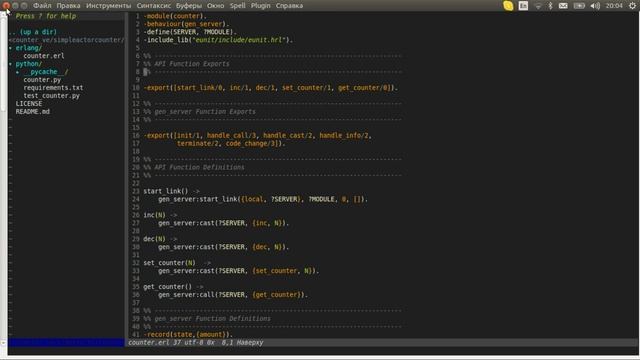Open the Синтаксис menu
Image resolution: width=640 pixels, height=360 pixels.
coord(154,6)
